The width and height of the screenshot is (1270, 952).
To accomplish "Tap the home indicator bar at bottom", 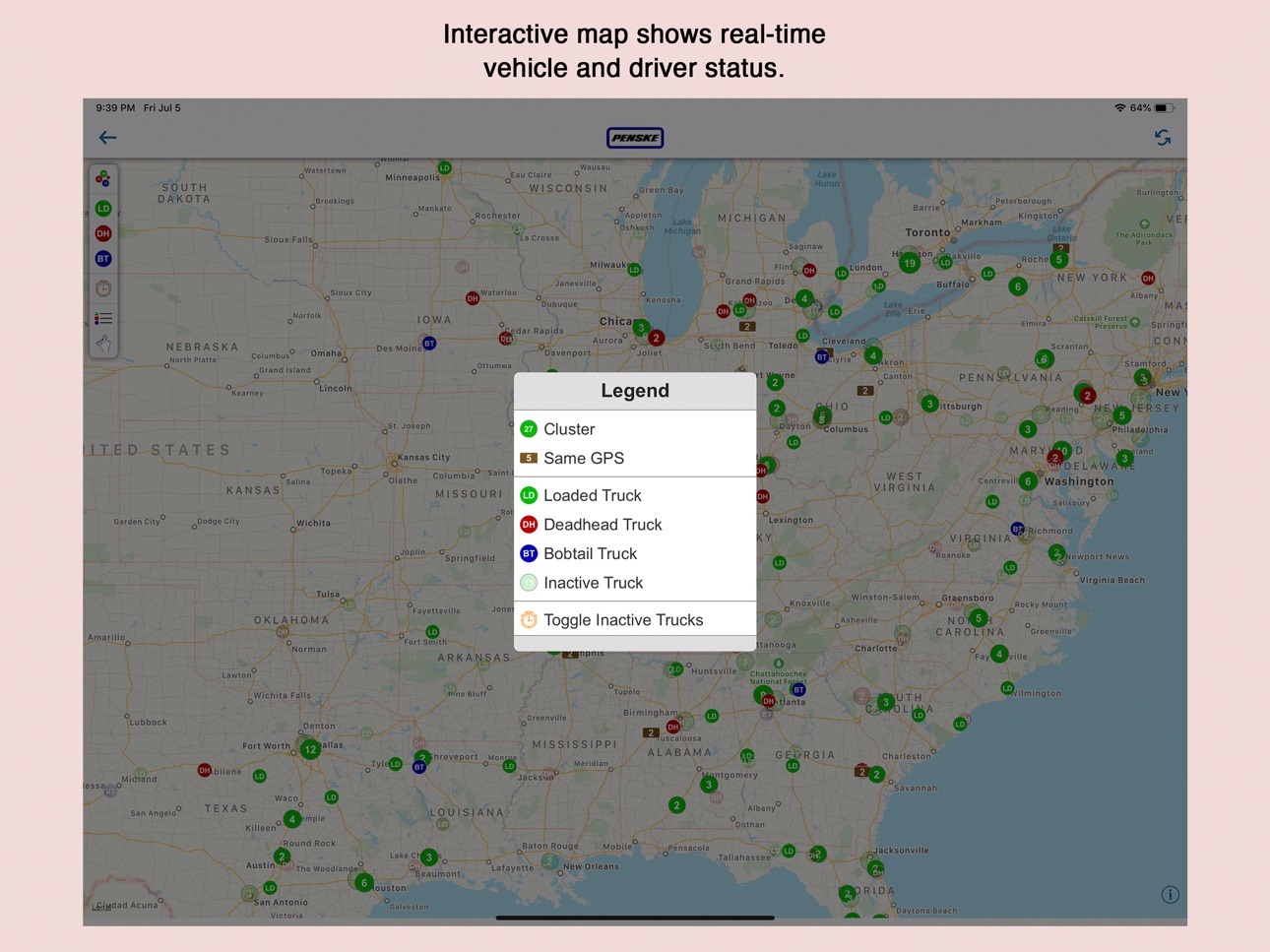I will (635, 918).
